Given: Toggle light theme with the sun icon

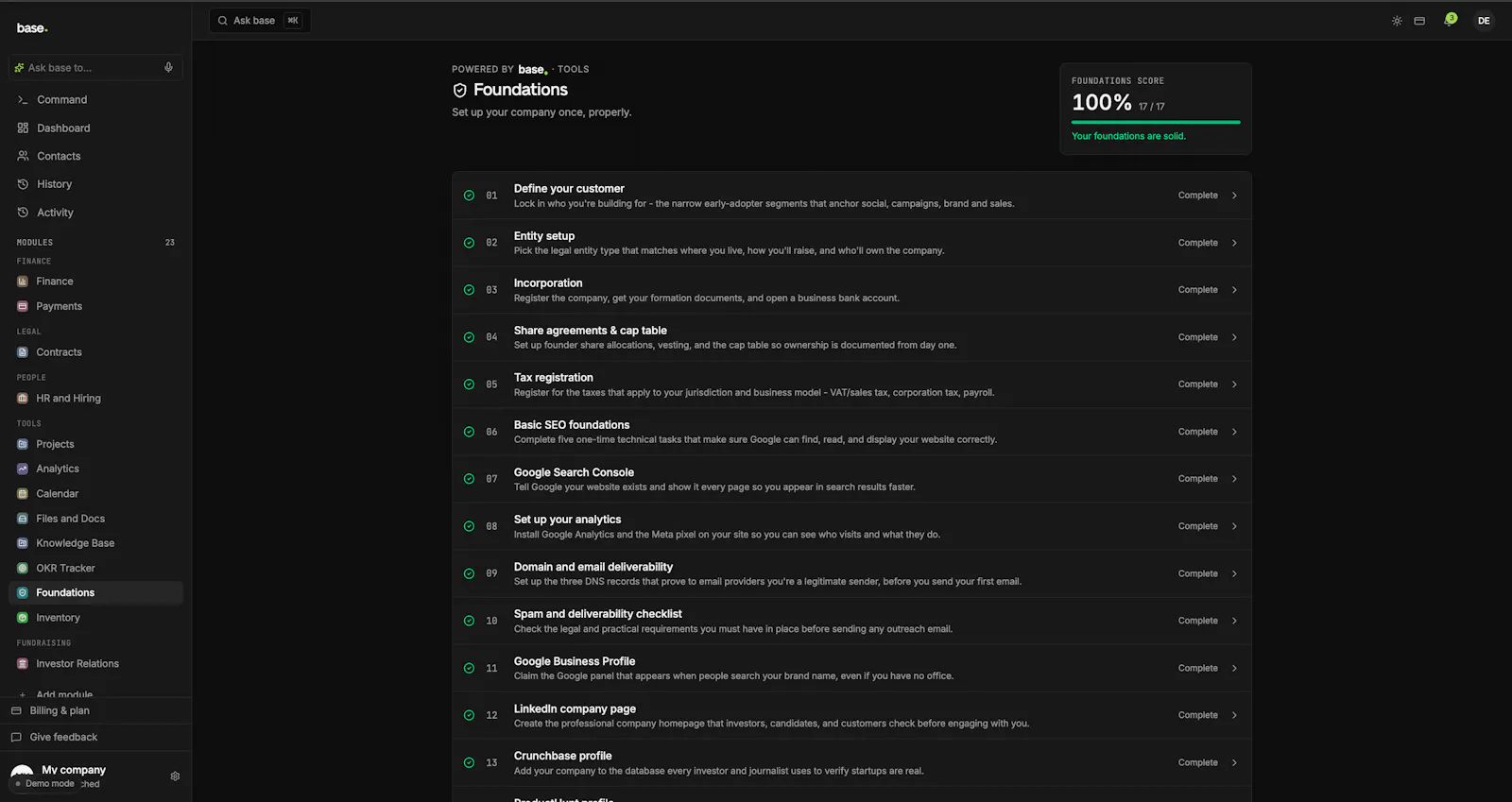Looking at the screenshot, I should click(x=1397, y=21).
